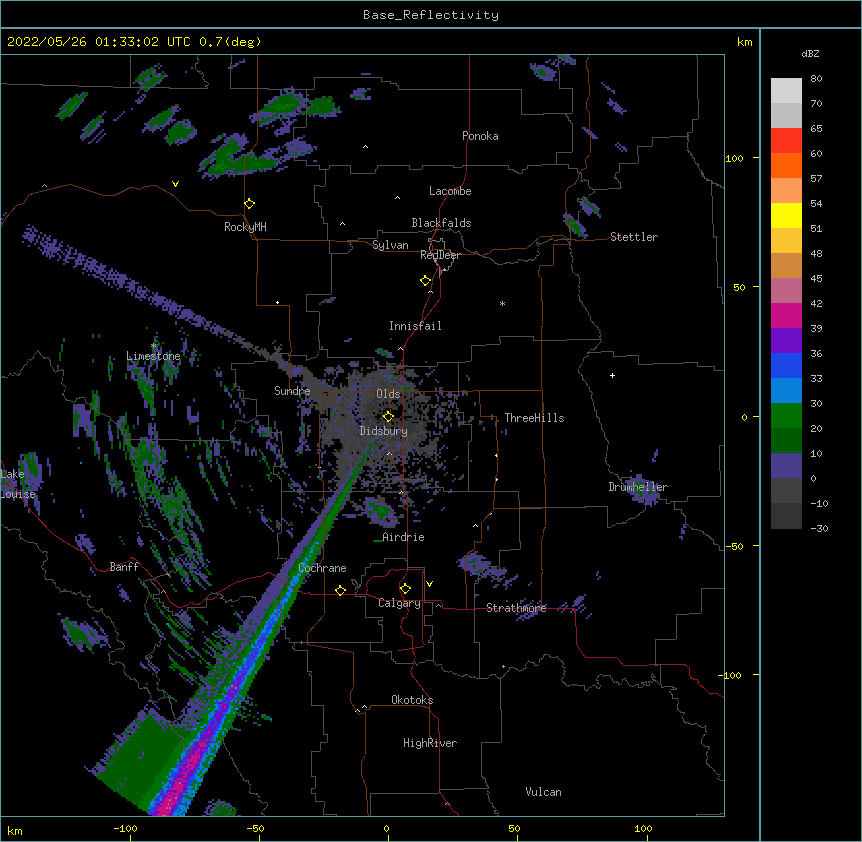The image size is (862, 842).
Task: Click the HighRiver city label
Action: pyautogui.click(x=430, y=743)
